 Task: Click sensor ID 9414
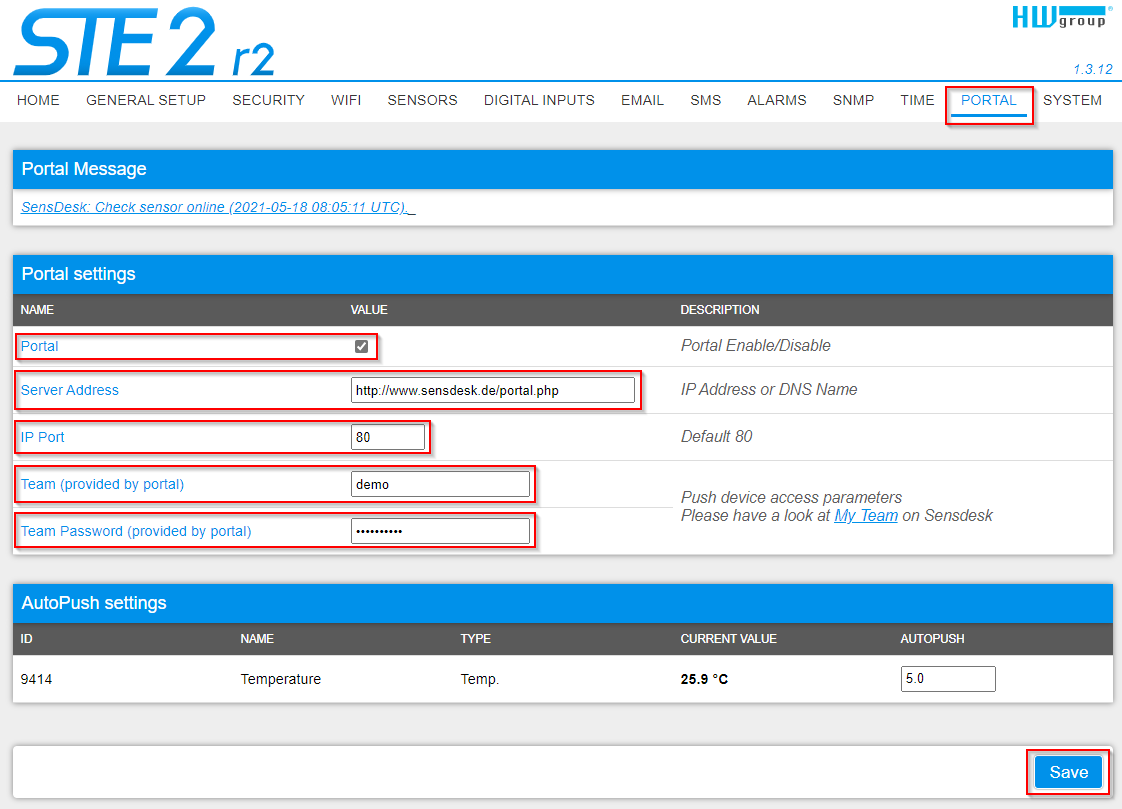pyautogui.click(x=36, y=679)
